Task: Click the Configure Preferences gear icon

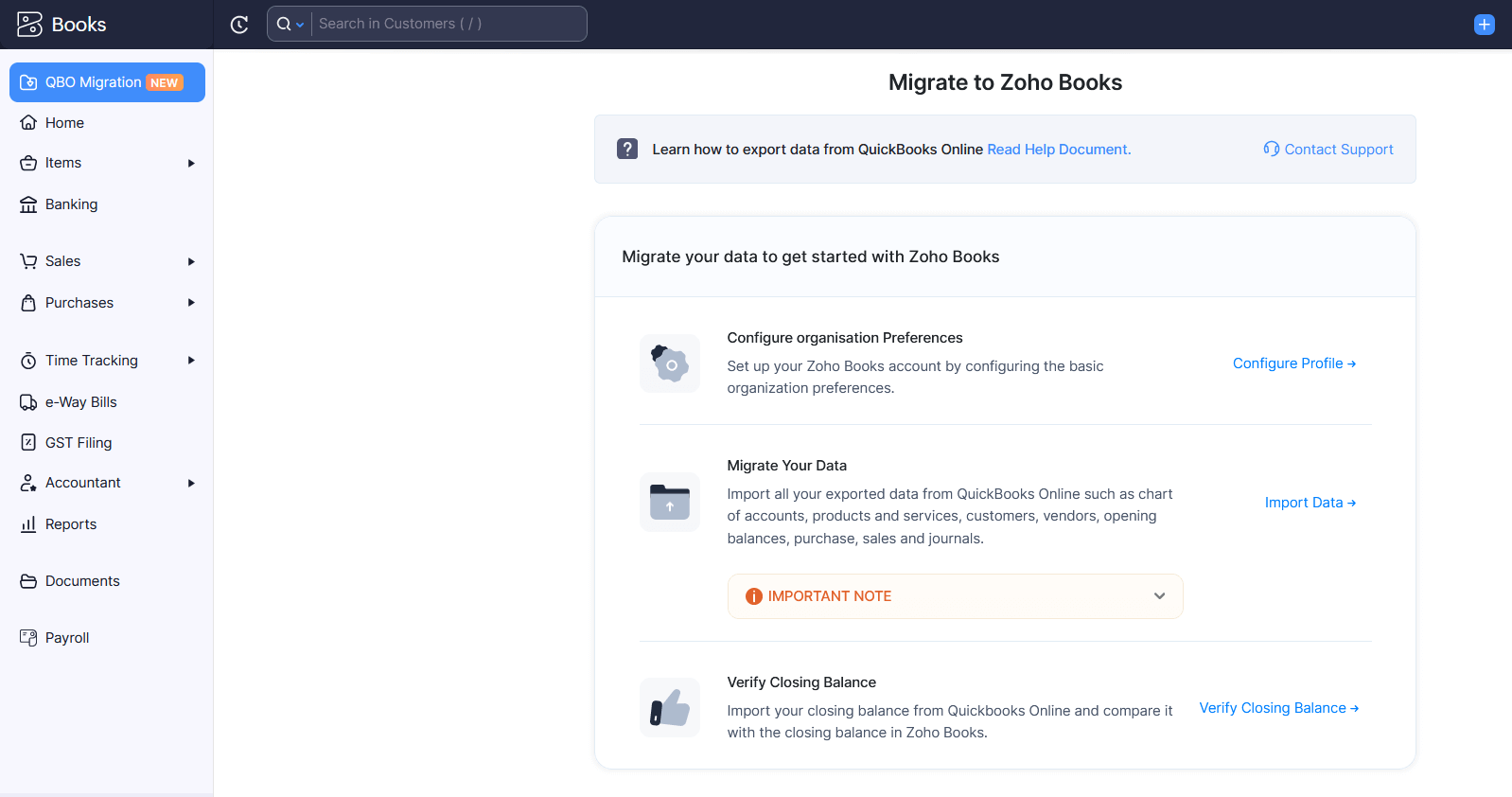Action: tap(670, 363)
